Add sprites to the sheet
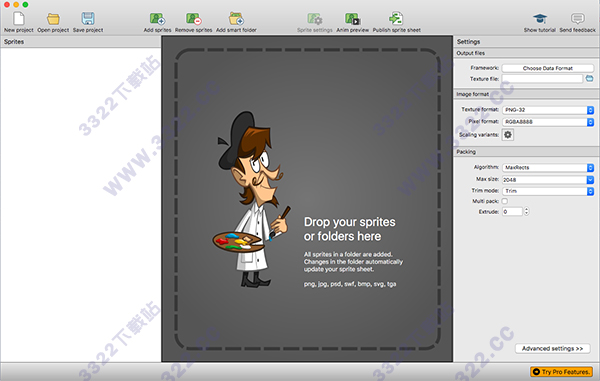This screenshot has height=381, width=600. (x=157, y=22)
